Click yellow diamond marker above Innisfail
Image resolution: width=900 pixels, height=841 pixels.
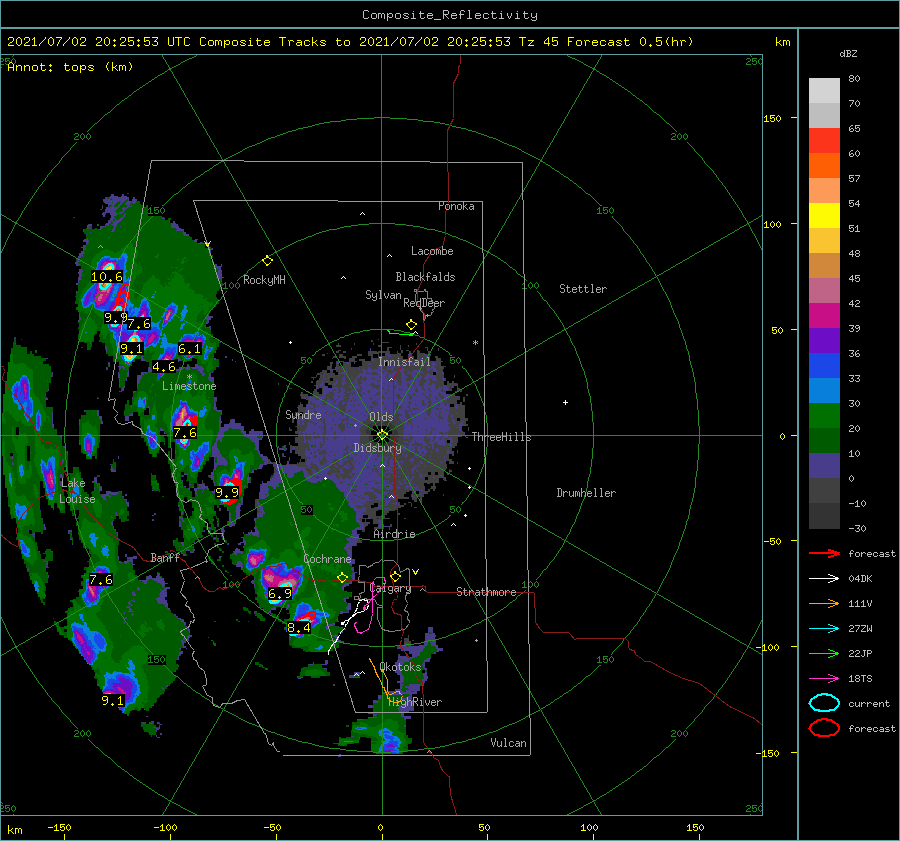tap(411, 325)
